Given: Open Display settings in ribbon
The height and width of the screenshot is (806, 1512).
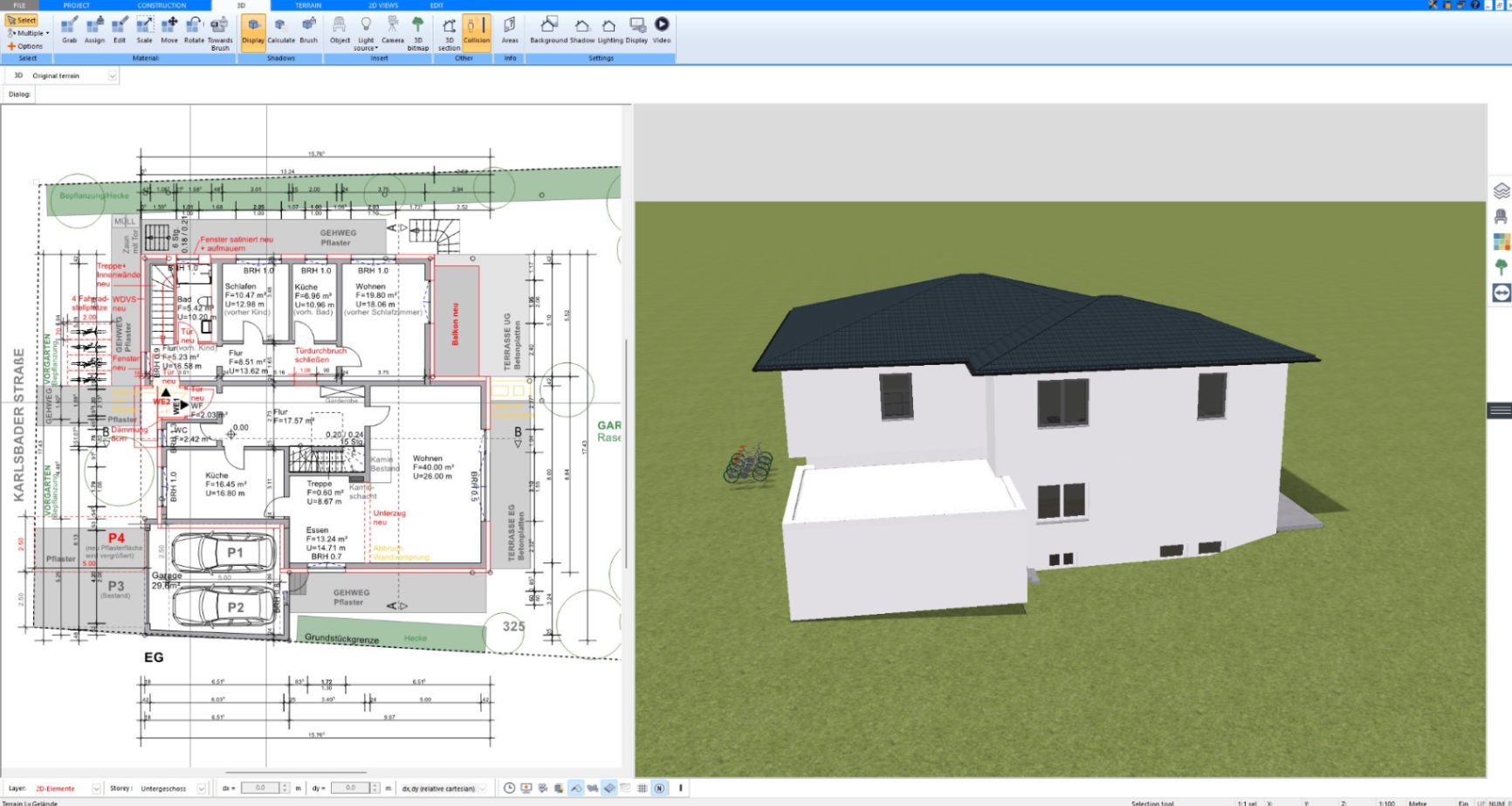Looking at the screenshot, I should [x=637, y=31].
